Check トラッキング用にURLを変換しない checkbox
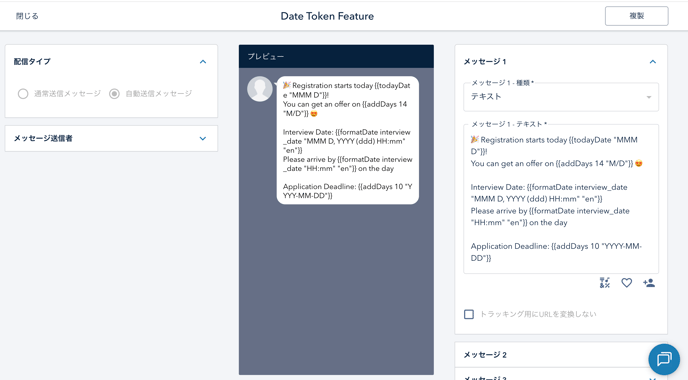The height and width of the screenshot is (380, 688). pos(469,314)
